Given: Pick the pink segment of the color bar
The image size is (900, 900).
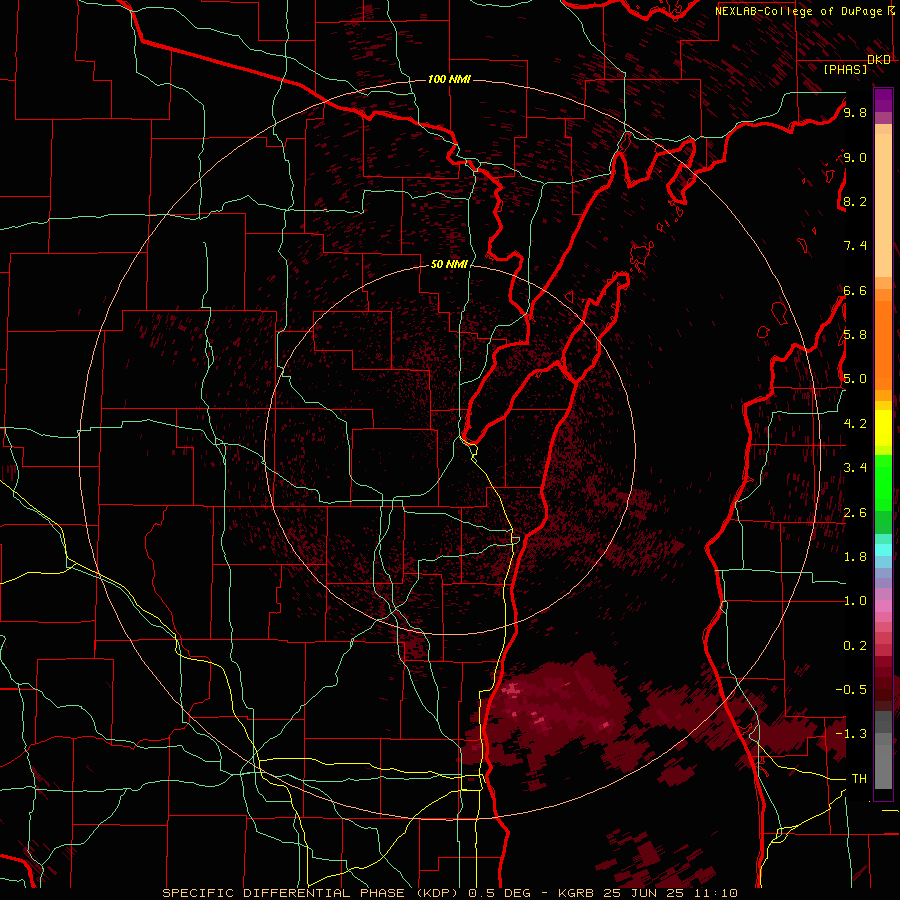Looking at the screenshot, I should [x=883, y=606].
